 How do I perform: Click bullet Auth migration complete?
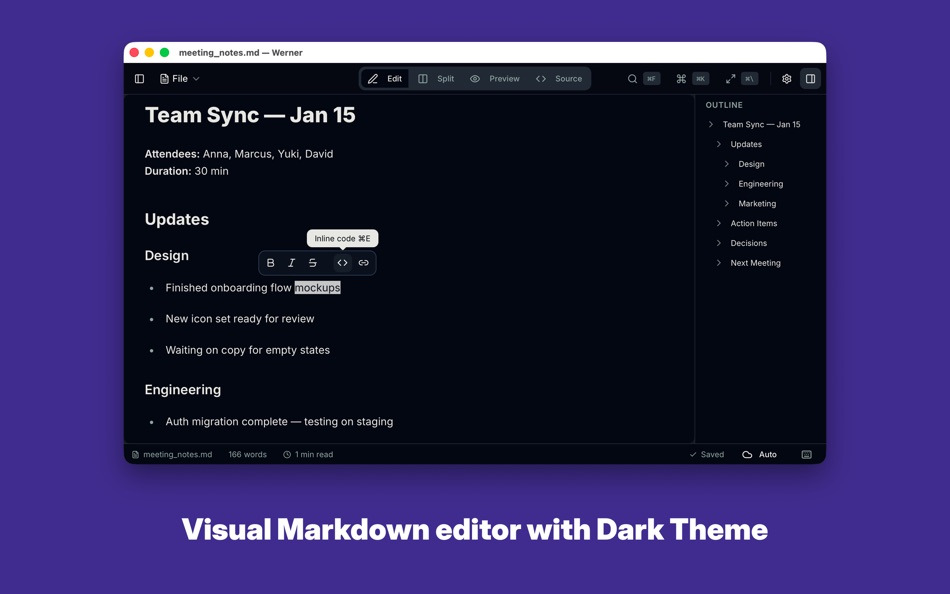(279, 422)
